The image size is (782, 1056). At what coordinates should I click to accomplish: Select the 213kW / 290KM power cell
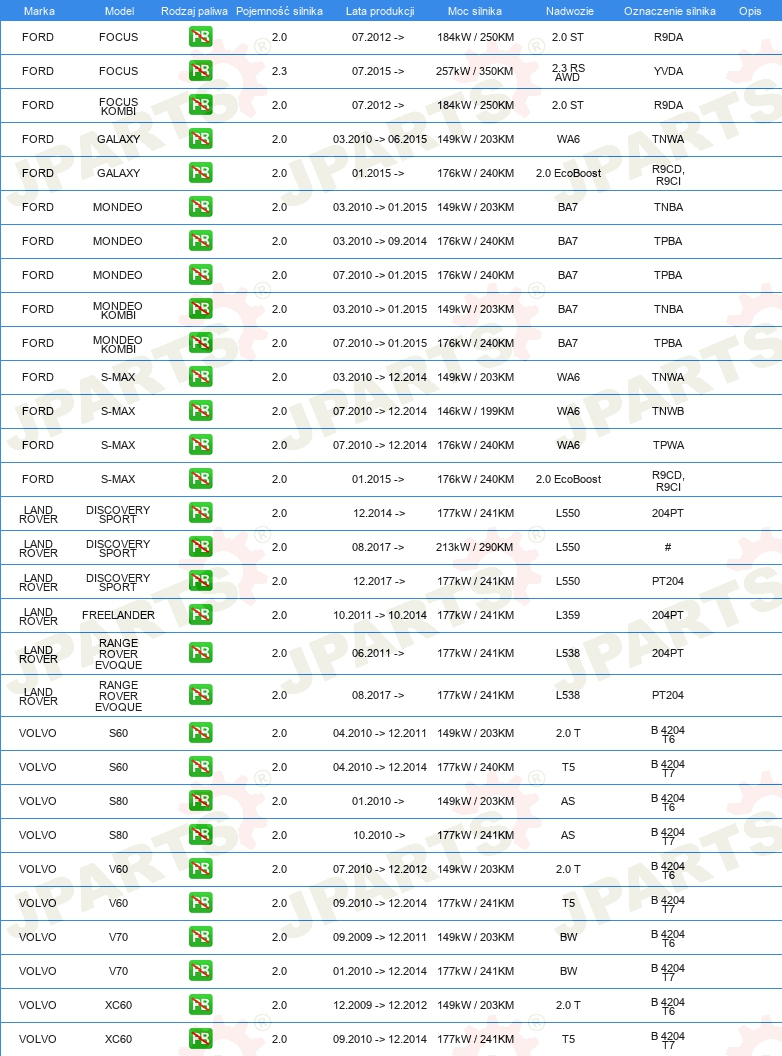(474, 547)
